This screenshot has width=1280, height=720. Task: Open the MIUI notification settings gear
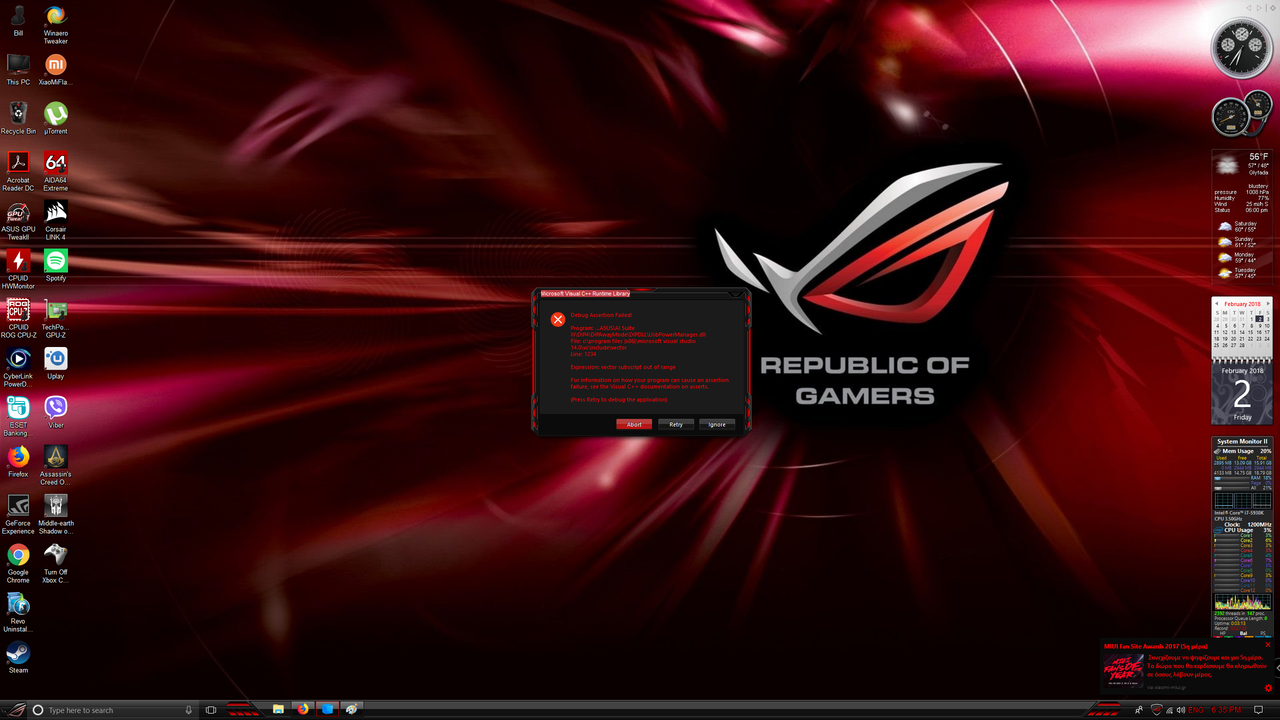click(x=1268, y=688)
